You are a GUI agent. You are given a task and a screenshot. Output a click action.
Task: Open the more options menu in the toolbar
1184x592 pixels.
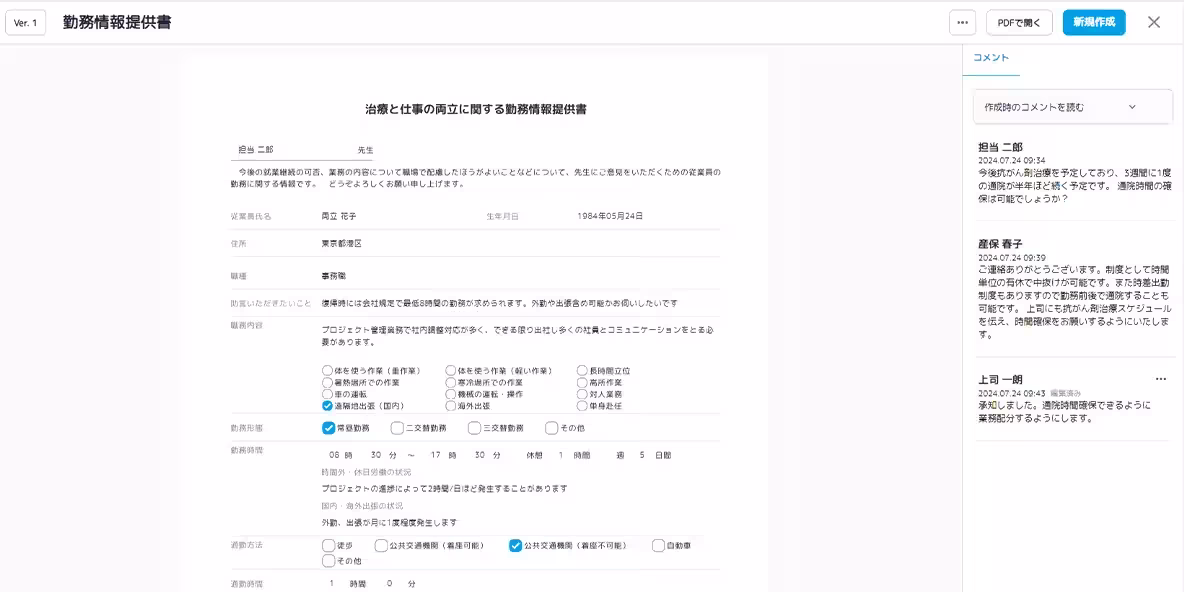[961, 22]
